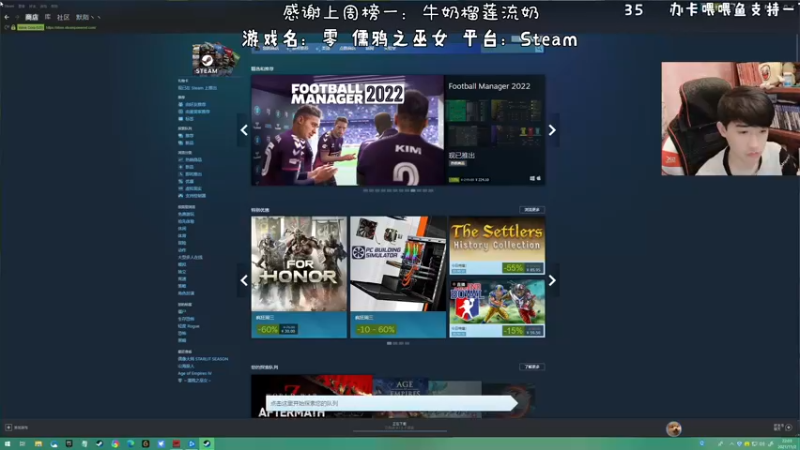The height and width of the screenshot is (450, 800).
Task: View second Football Manager screenshot thumbnail
Action: tap(515, 110)
